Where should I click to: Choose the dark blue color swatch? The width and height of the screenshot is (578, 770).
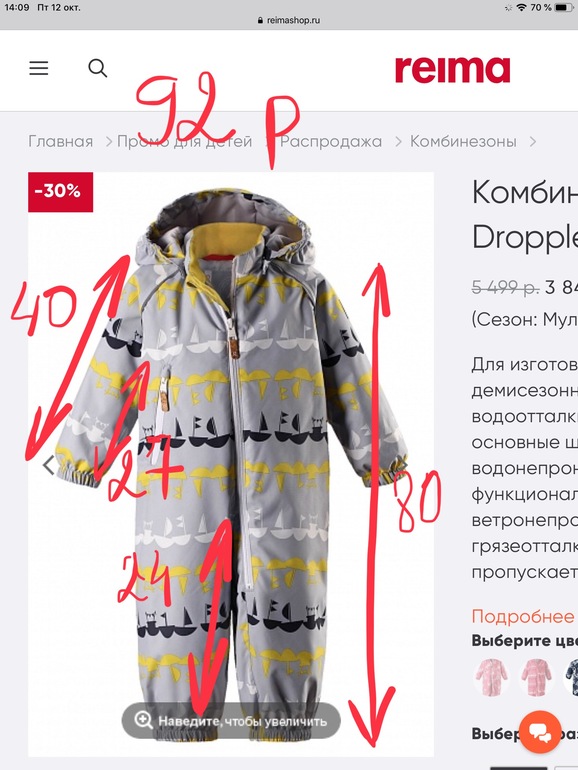point(572,678)
